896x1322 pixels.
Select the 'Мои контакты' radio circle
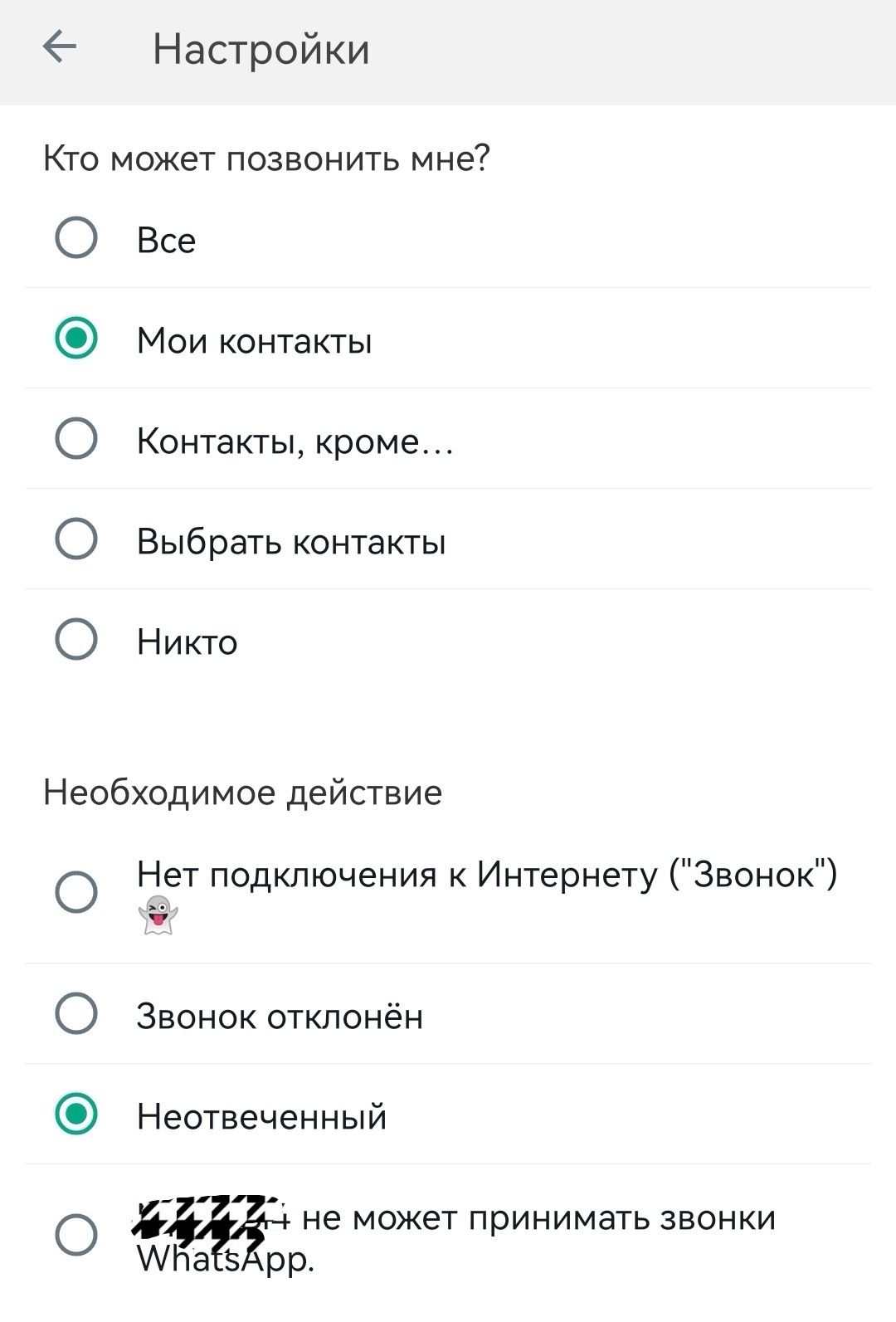(x=76, y=338)
